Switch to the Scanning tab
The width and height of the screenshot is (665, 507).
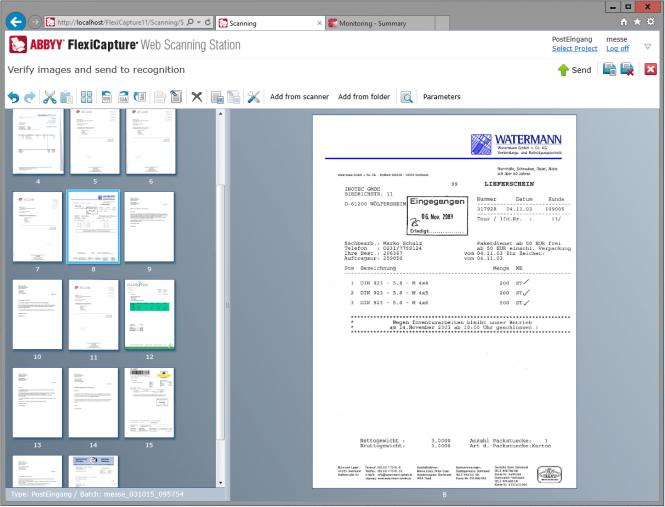[270, 23]
